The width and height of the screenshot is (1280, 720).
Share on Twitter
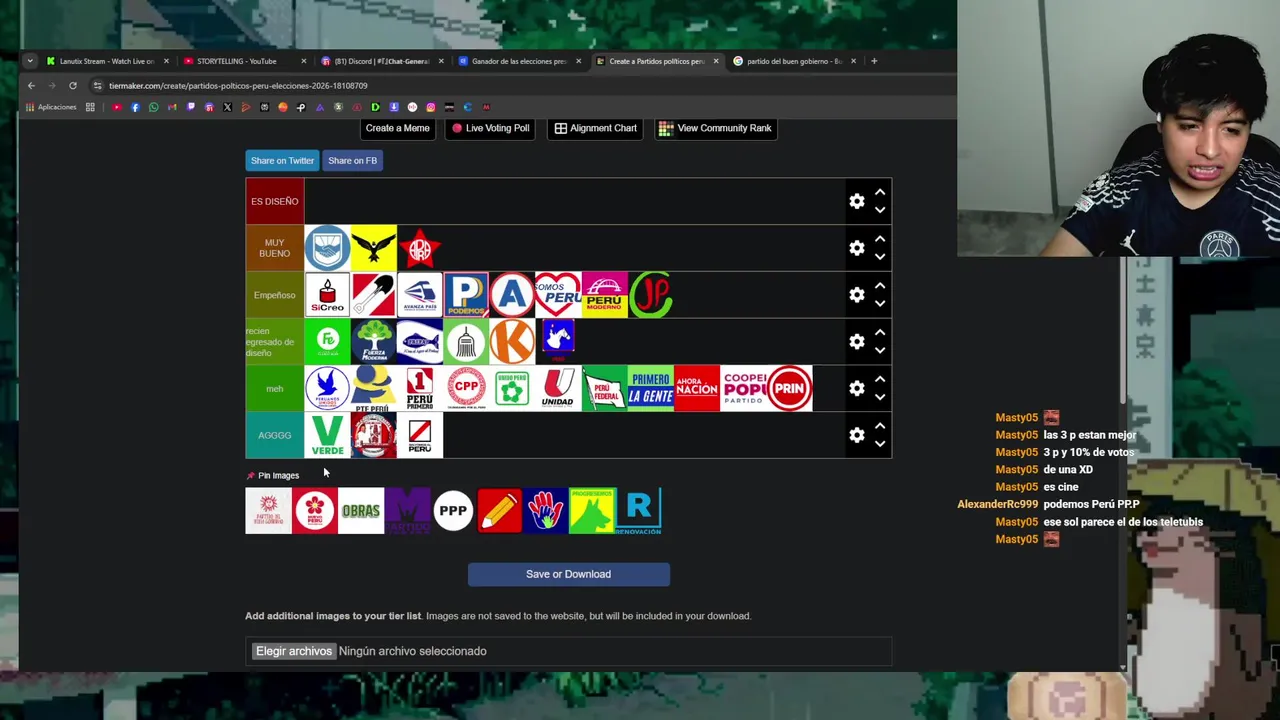282,160
